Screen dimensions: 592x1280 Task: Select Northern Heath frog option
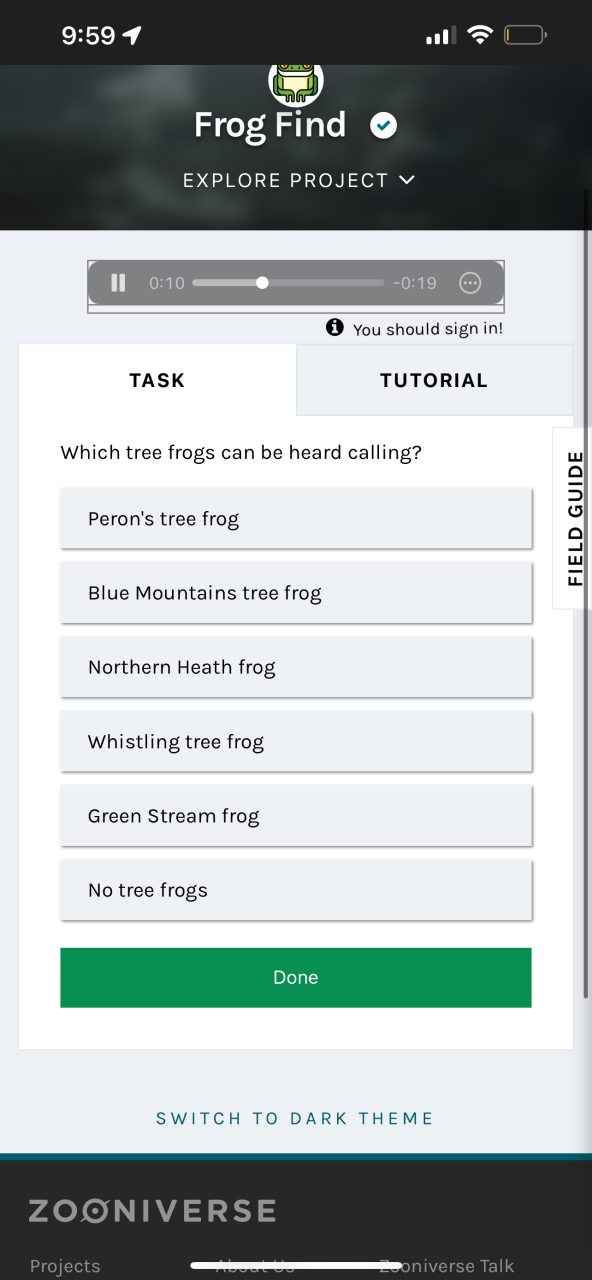click(296, 667)
